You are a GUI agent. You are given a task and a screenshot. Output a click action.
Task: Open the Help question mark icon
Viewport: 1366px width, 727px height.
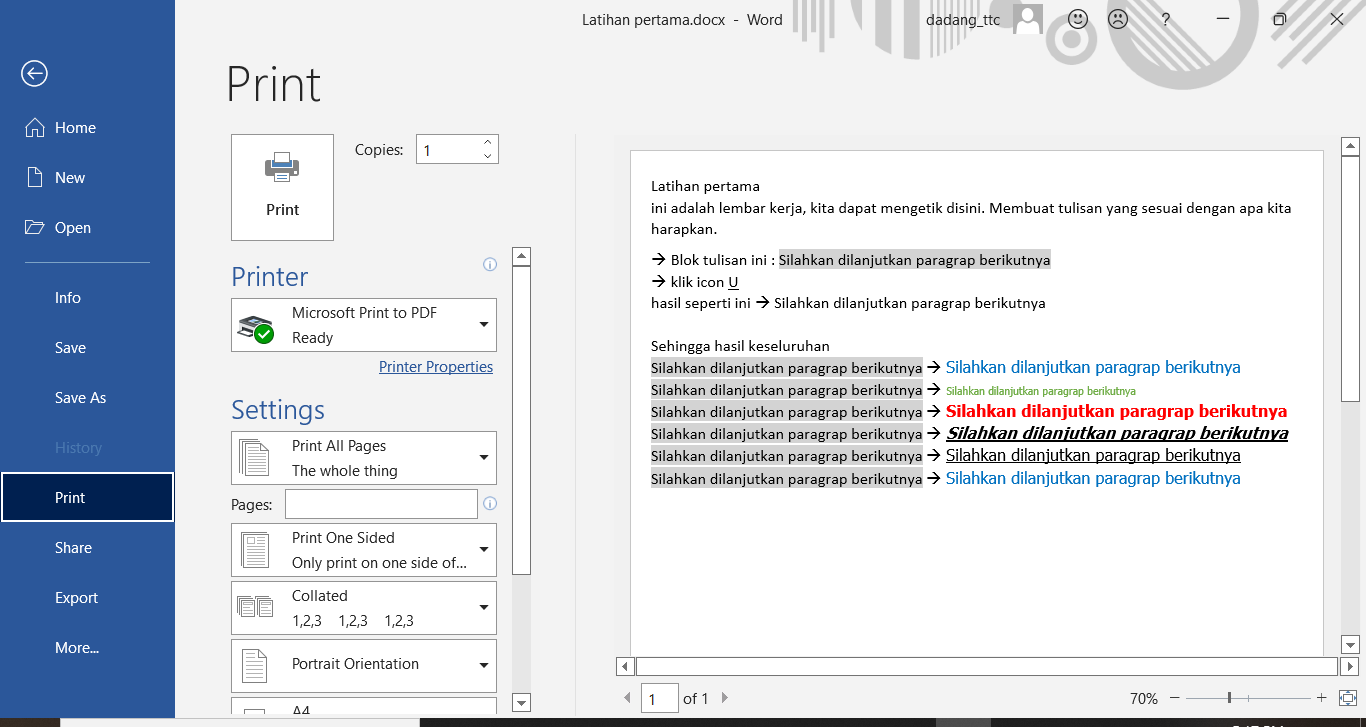click(x=1165, y=19)
